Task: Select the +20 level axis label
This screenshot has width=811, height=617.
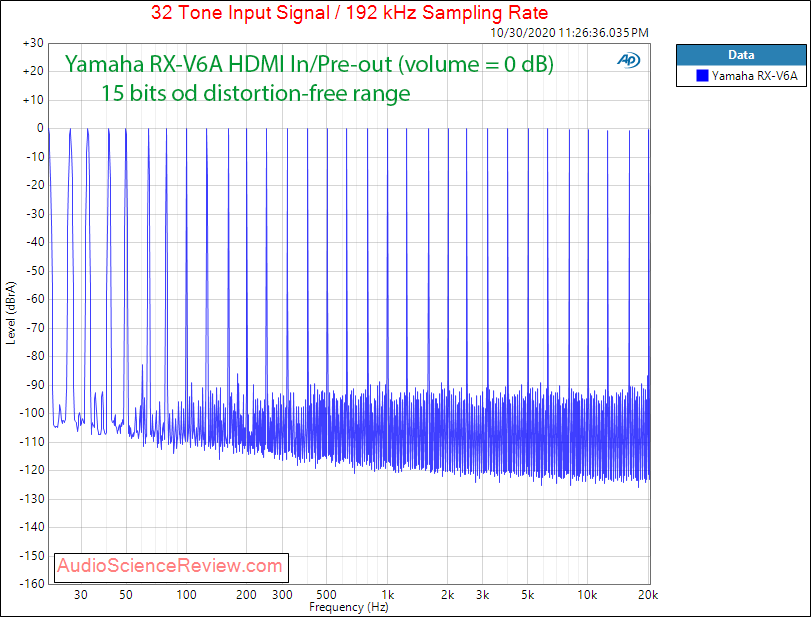Action: click(x=33, y=71)
